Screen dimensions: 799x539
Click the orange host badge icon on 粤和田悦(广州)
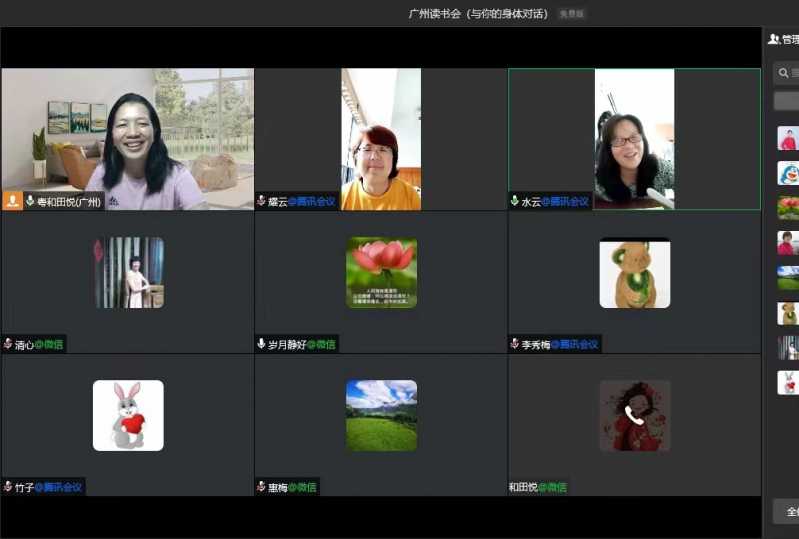pyautogui.click(x=13, y=201)
